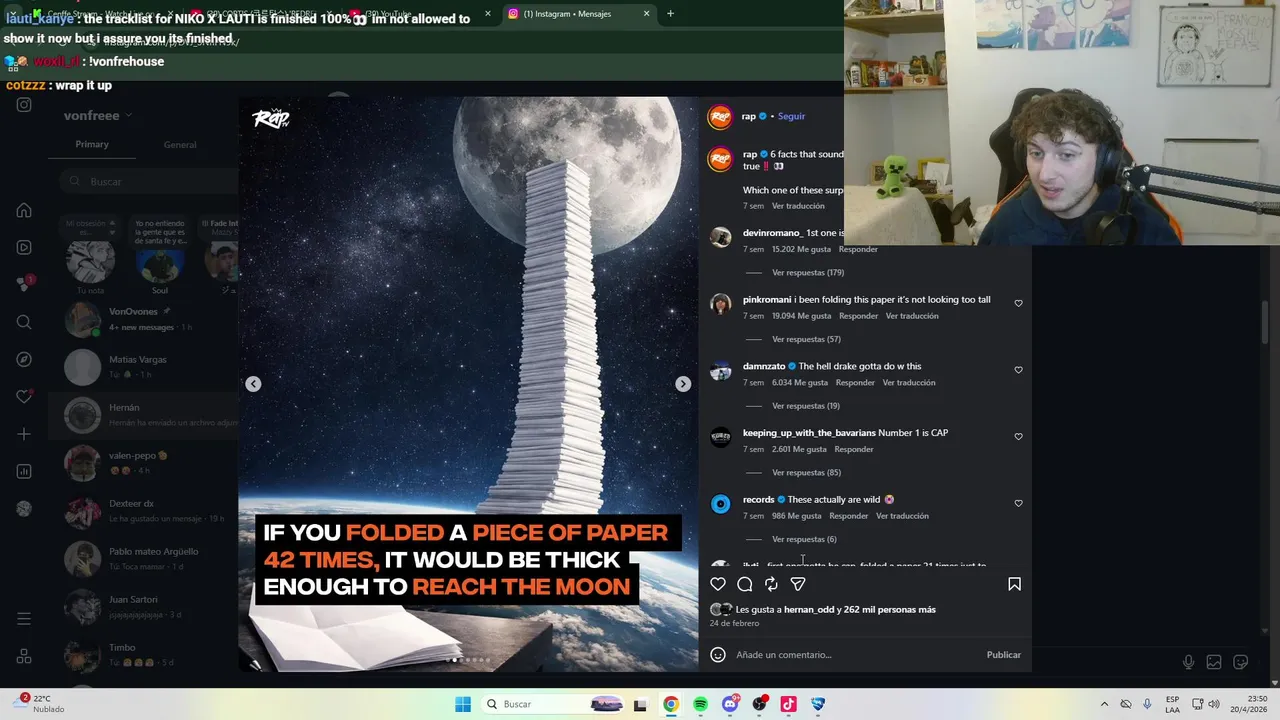
Task: Like pinkromani's comment
Action: (1018, 303)
